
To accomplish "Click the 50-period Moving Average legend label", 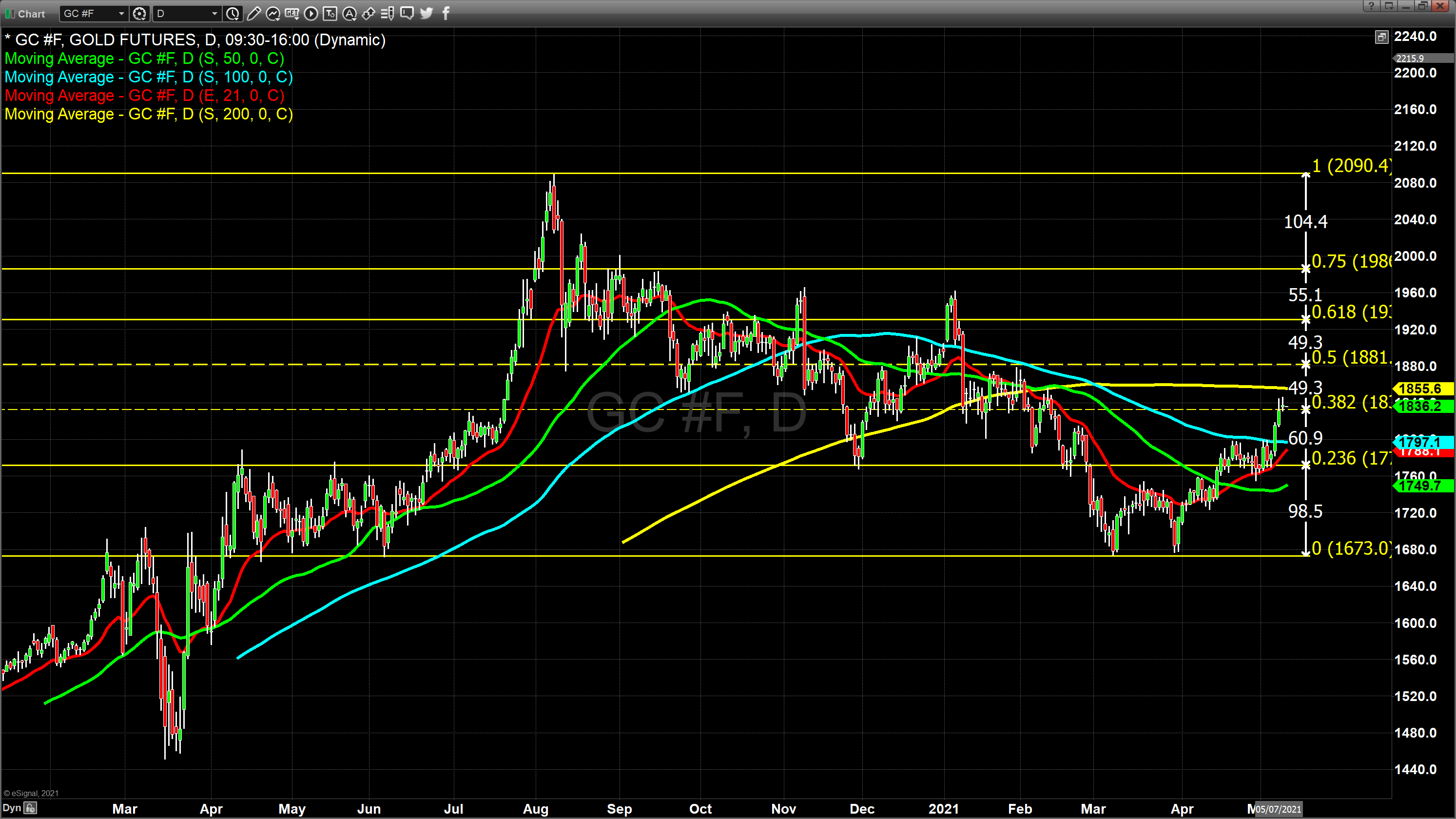I will pyautogui.click(x=144, y=58).
